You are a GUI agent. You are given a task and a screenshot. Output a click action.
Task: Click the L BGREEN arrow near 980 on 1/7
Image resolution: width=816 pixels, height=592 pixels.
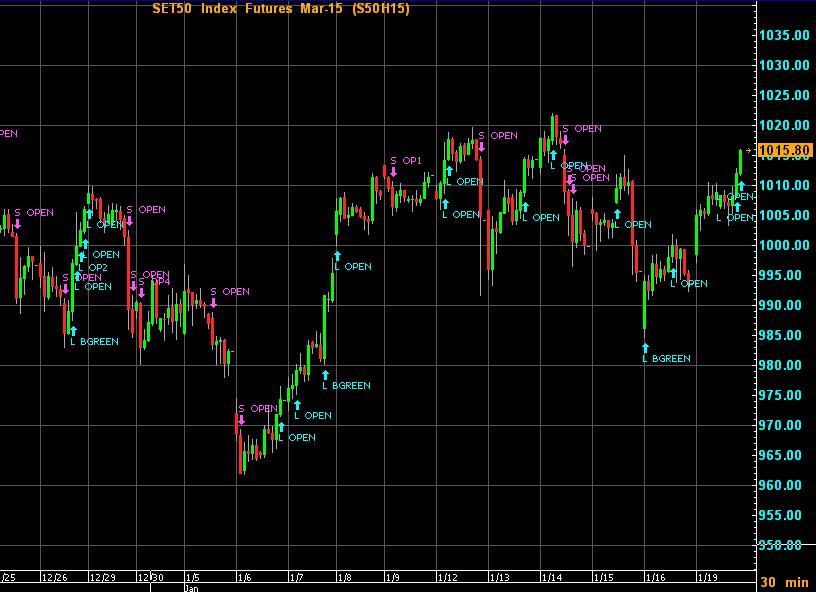pyautogui.click(x=325, y=374)
